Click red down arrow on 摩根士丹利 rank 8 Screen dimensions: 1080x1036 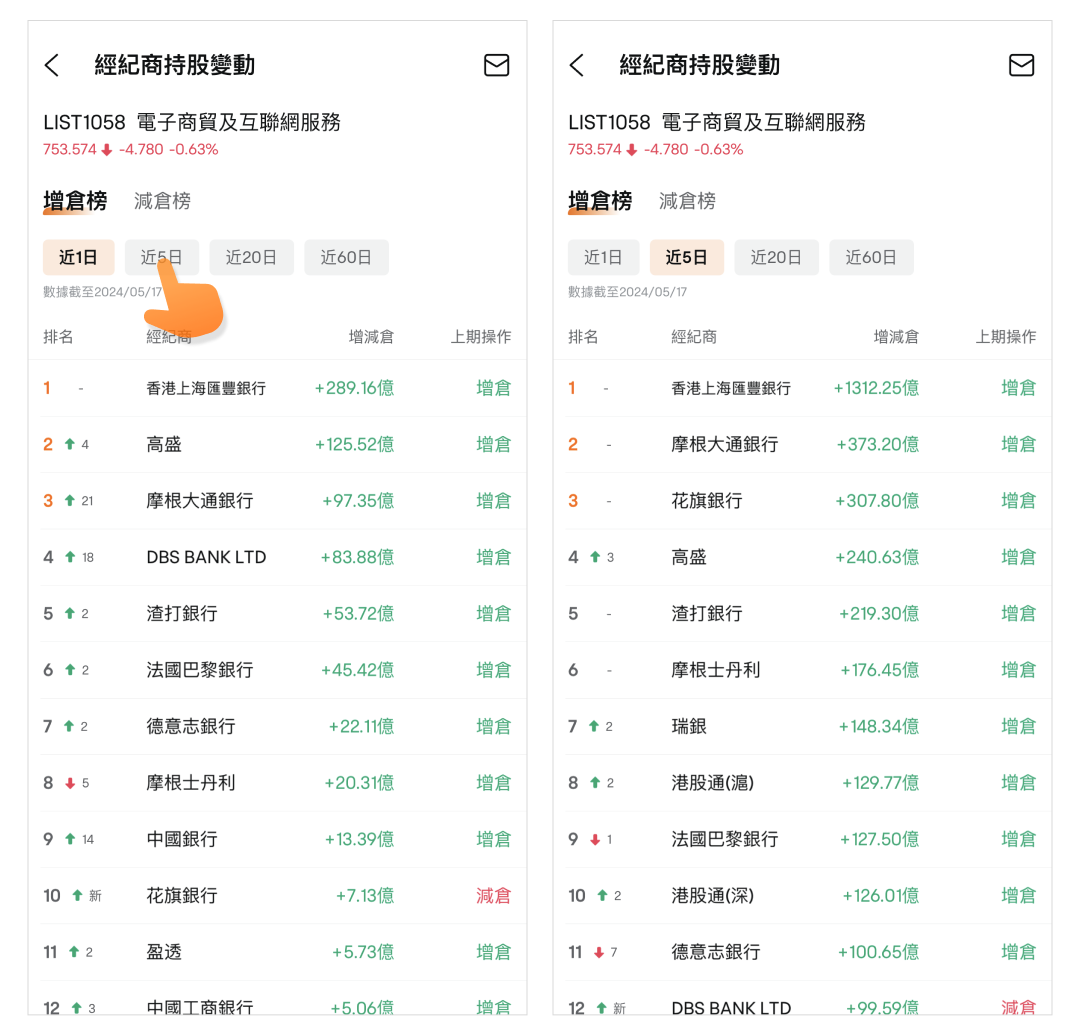point(70,783)
